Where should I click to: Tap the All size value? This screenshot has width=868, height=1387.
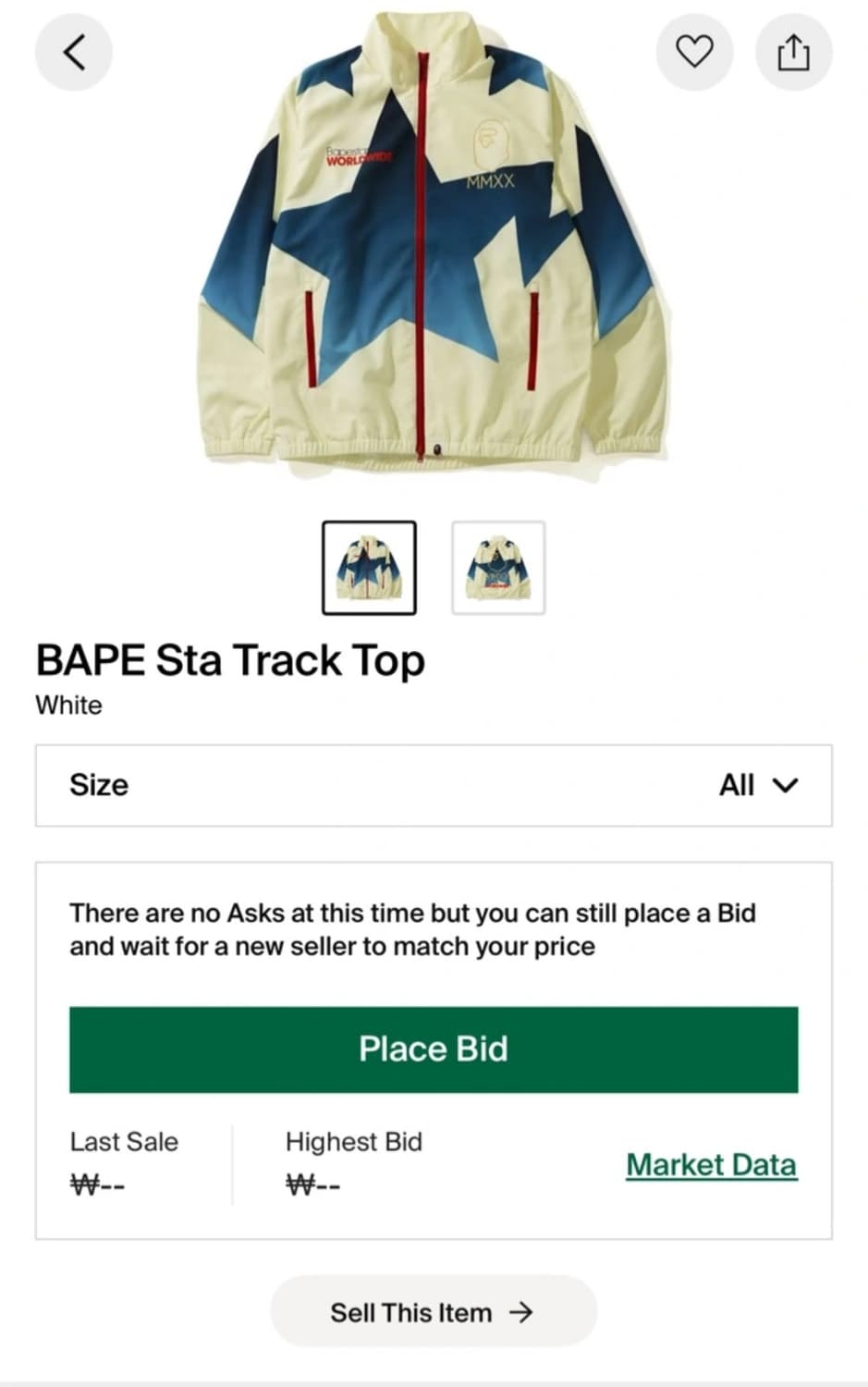pos(737,785)
